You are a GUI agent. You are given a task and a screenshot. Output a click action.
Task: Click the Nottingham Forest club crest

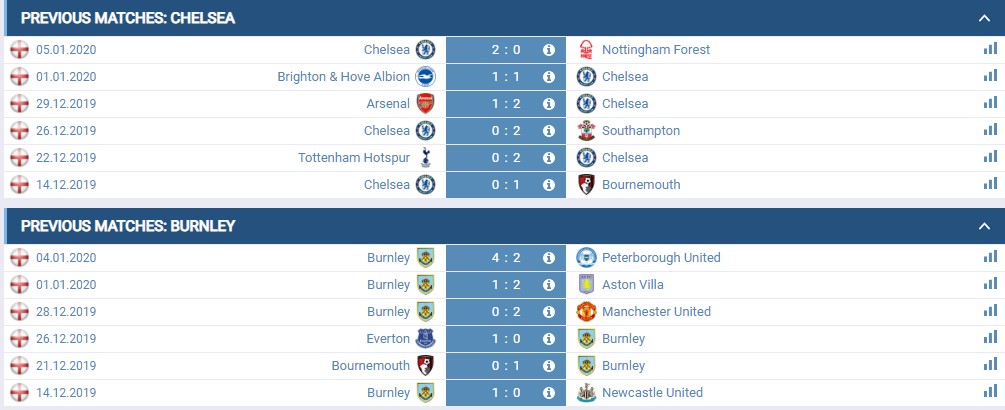586,49
